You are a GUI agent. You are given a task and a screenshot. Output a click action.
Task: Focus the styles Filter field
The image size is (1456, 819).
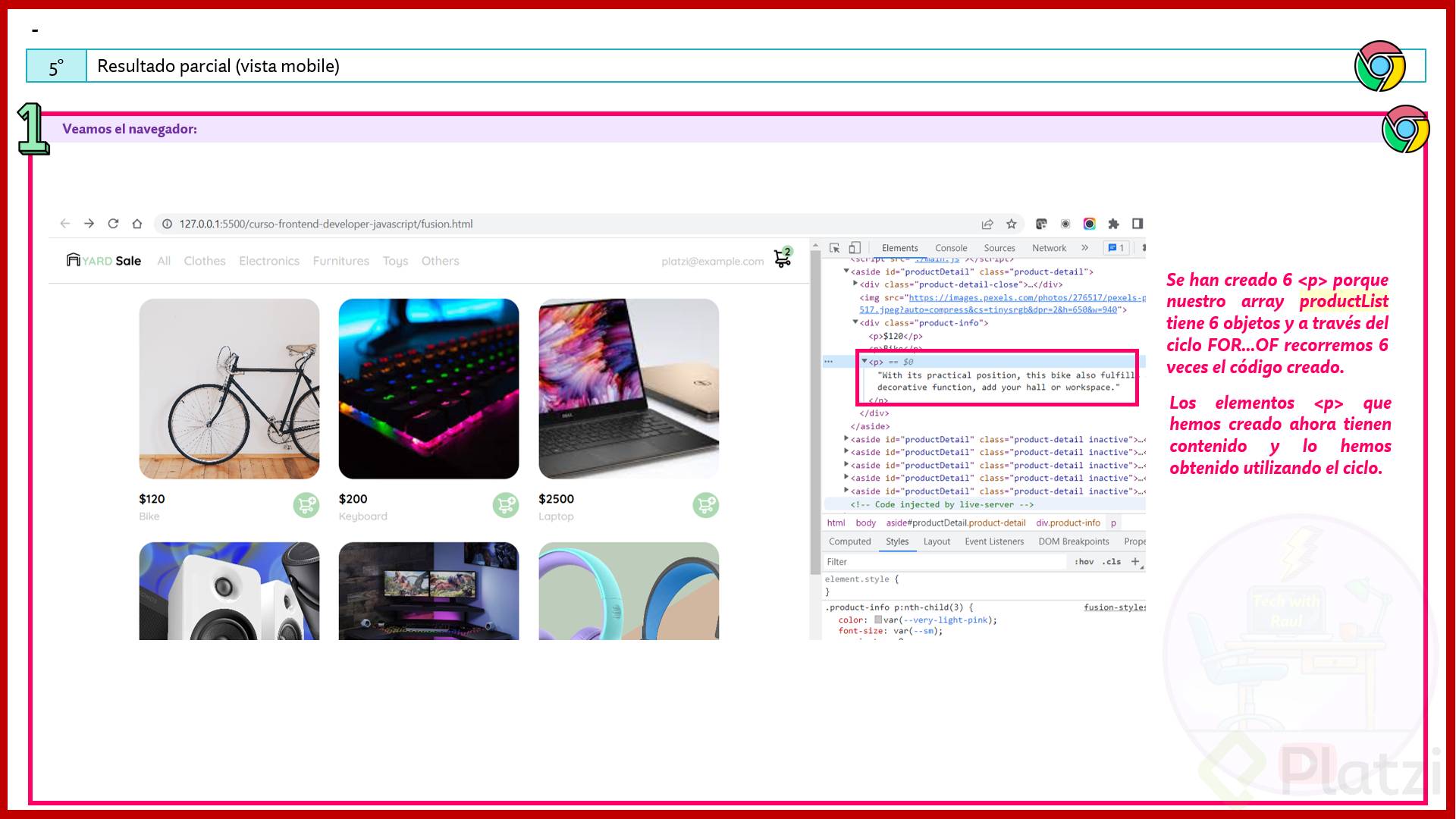point(945,562)
